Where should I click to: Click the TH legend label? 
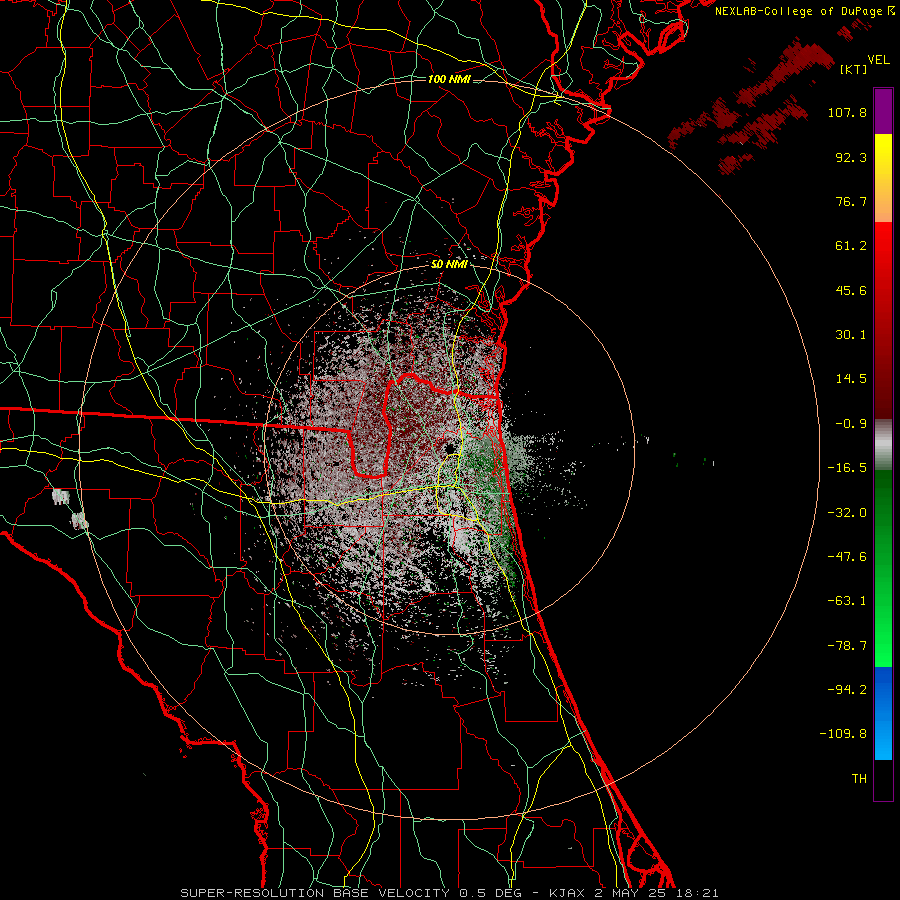tap(859, 779)
